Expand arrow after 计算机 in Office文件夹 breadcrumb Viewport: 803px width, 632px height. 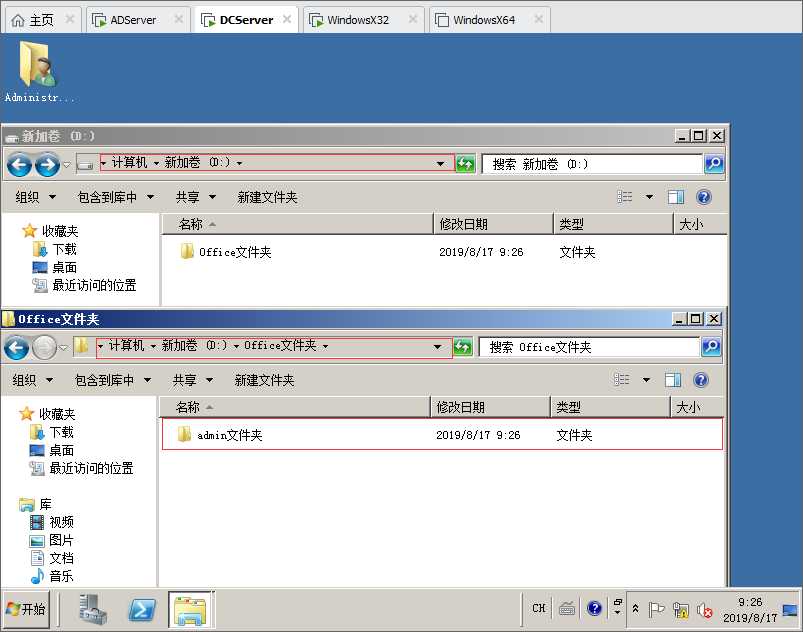153,347
